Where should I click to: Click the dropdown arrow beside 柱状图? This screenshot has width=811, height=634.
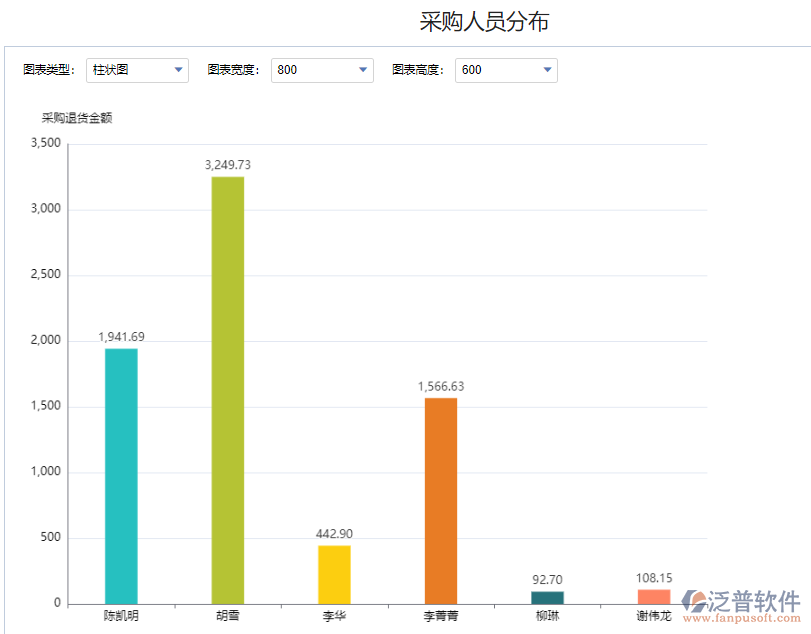(178, 70)
